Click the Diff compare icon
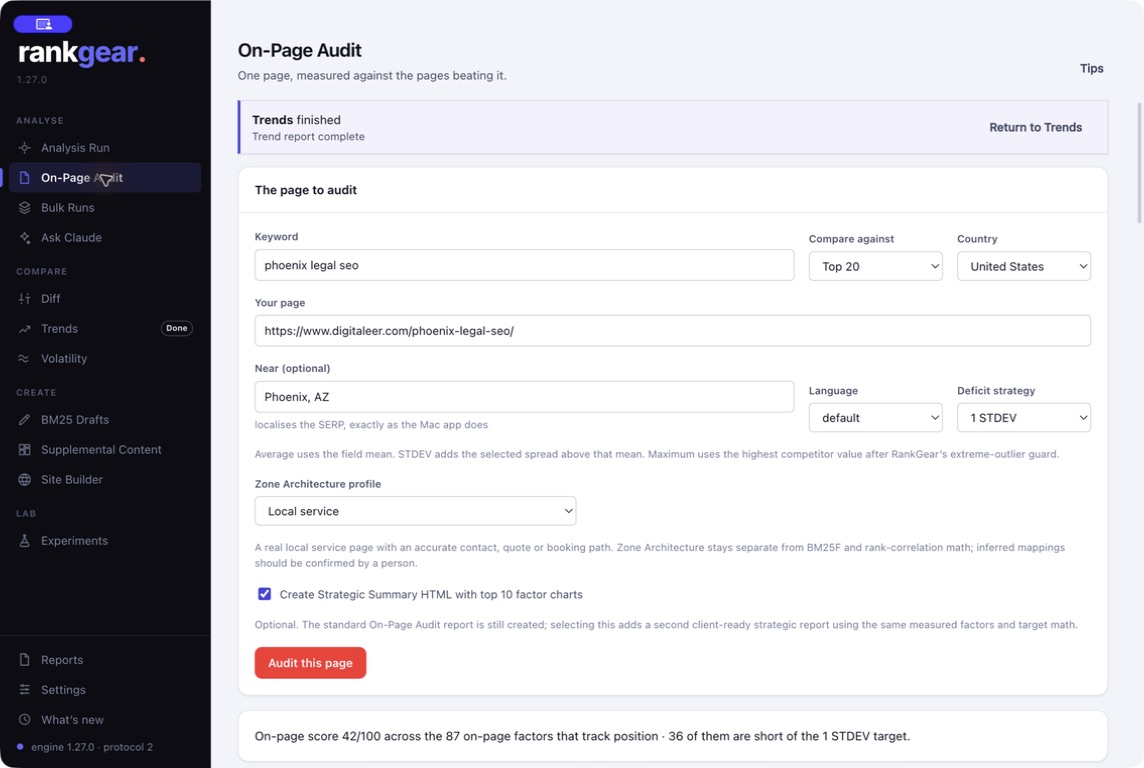This screenshot has width=1144, height=768. coord(25,298)
